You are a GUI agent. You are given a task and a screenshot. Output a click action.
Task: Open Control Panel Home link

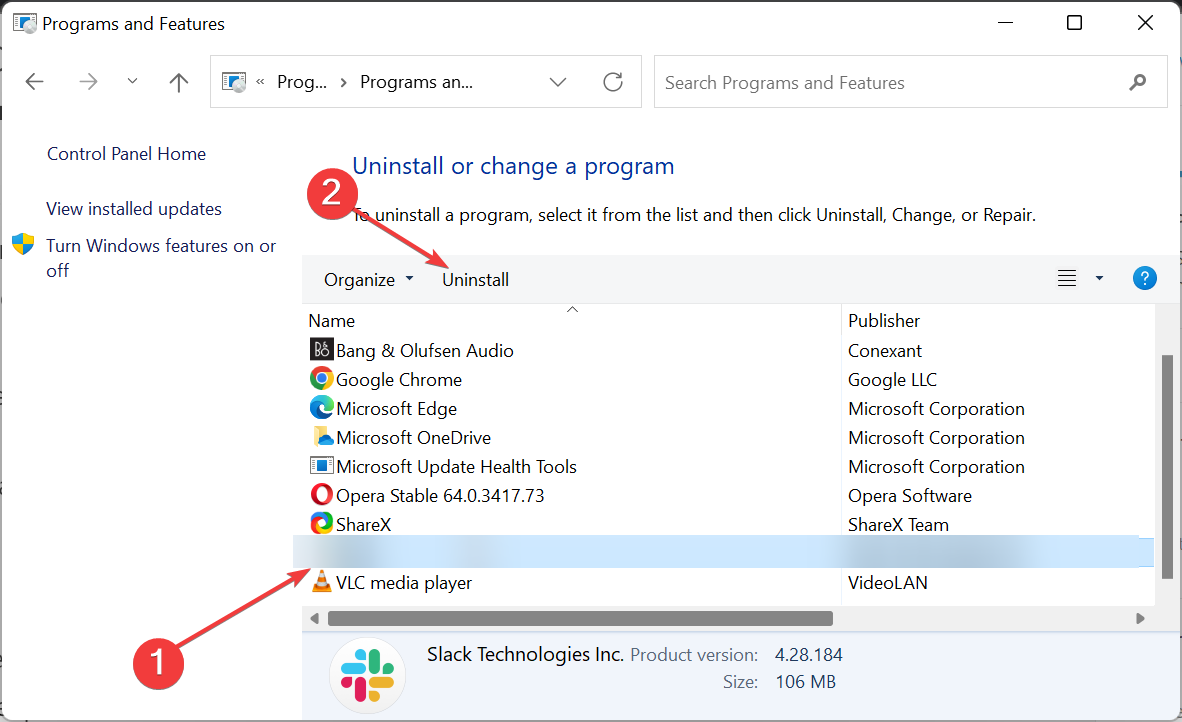[127, 154]
